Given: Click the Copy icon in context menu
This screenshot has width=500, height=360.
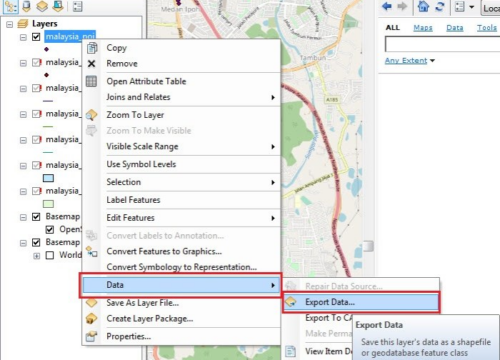Looking at the screenshot, I should coord(92,48).
